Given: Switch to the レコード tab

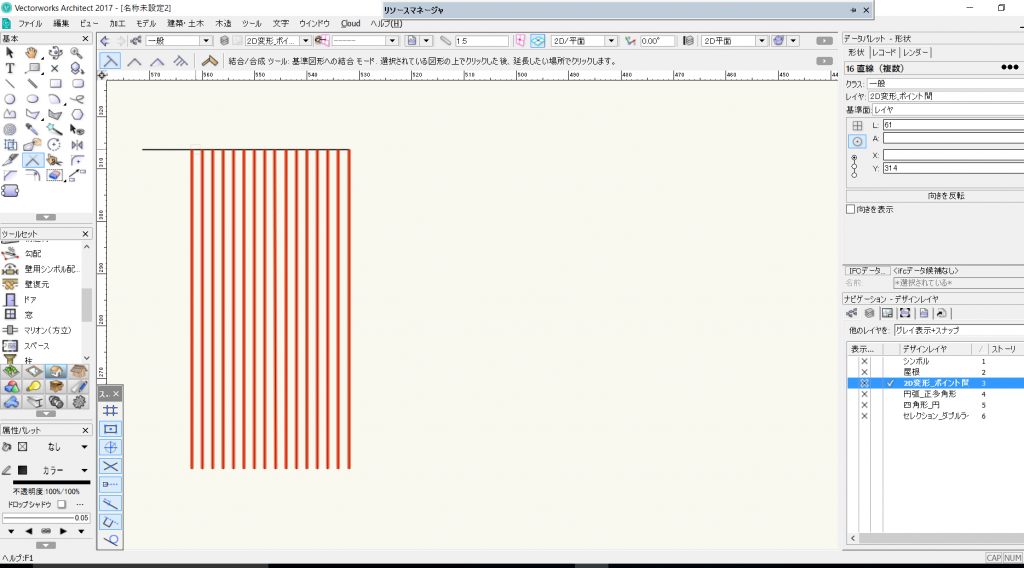Looking at the screenshot, I should pos(884,52).
